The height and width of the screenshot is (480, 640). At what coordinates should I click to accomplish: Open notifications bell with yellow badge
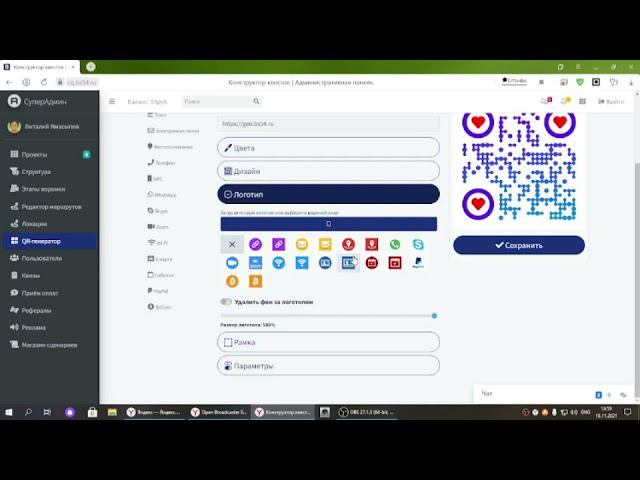pyautogui.click(x=565, y=101)
